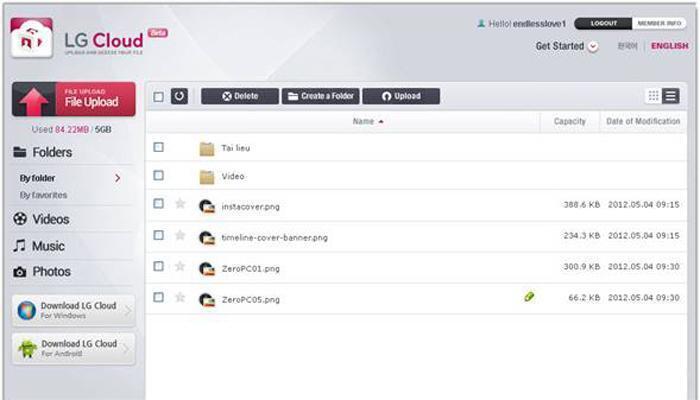Favorite instacover.png with the star
The height and width of the screenshot is (400, 700).
tap(180, 204)
